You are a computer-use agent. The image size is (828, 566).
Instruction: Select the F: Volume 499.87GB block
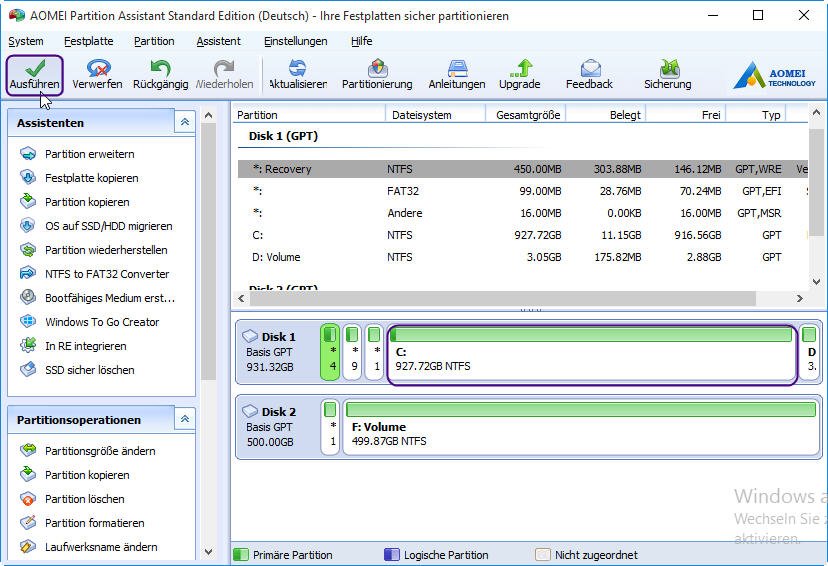[581, 427]
